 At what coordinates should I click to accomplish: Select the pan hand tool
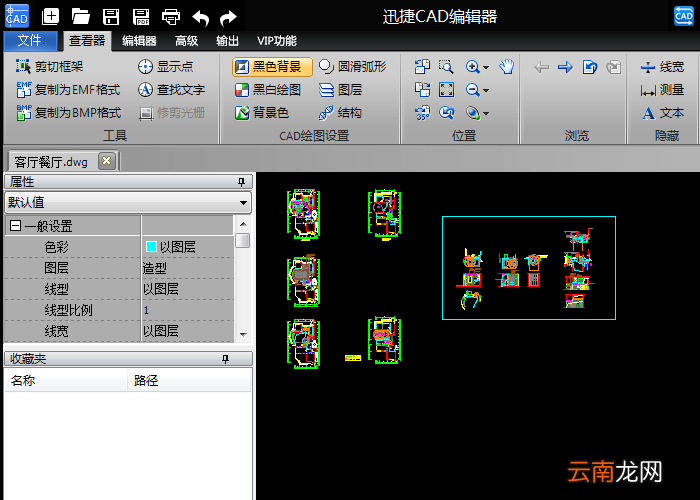507,67
